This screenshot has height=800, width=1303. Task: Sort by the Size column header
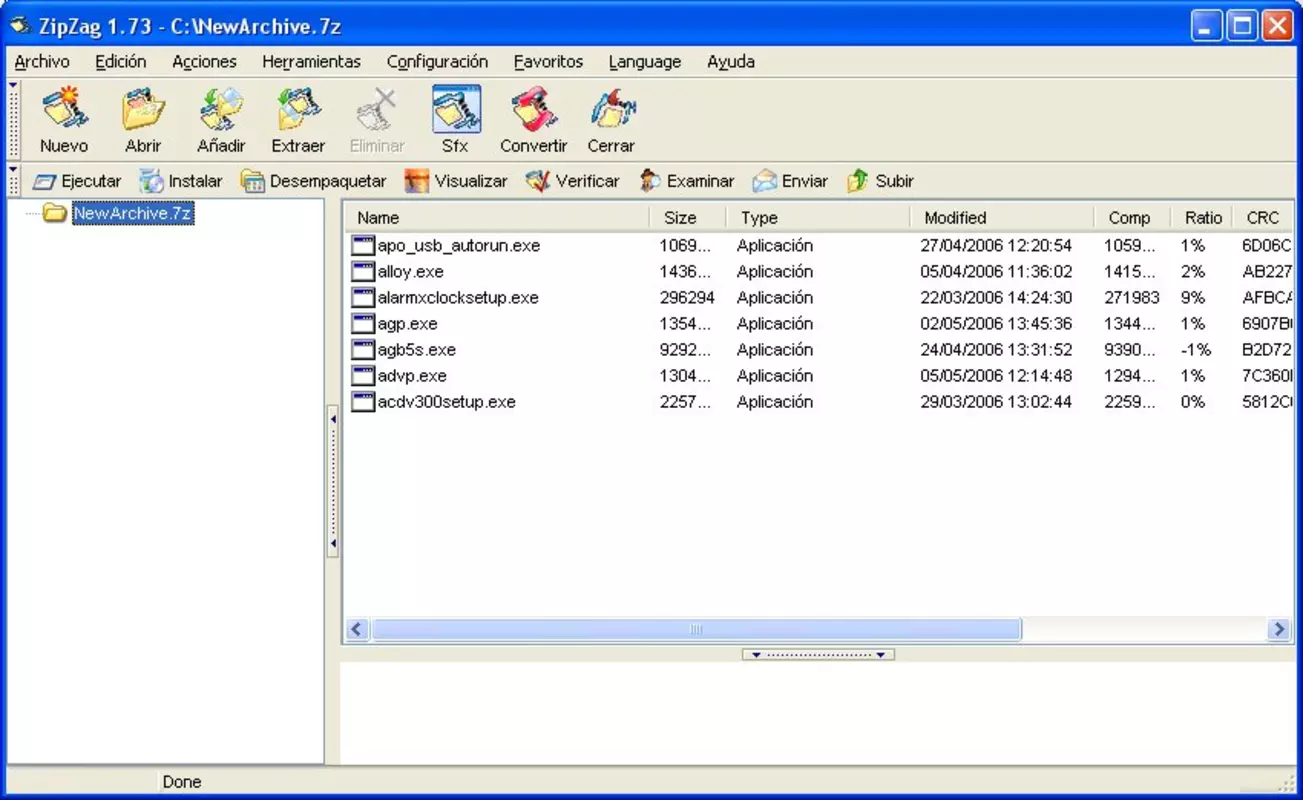[x=688, y=217]
